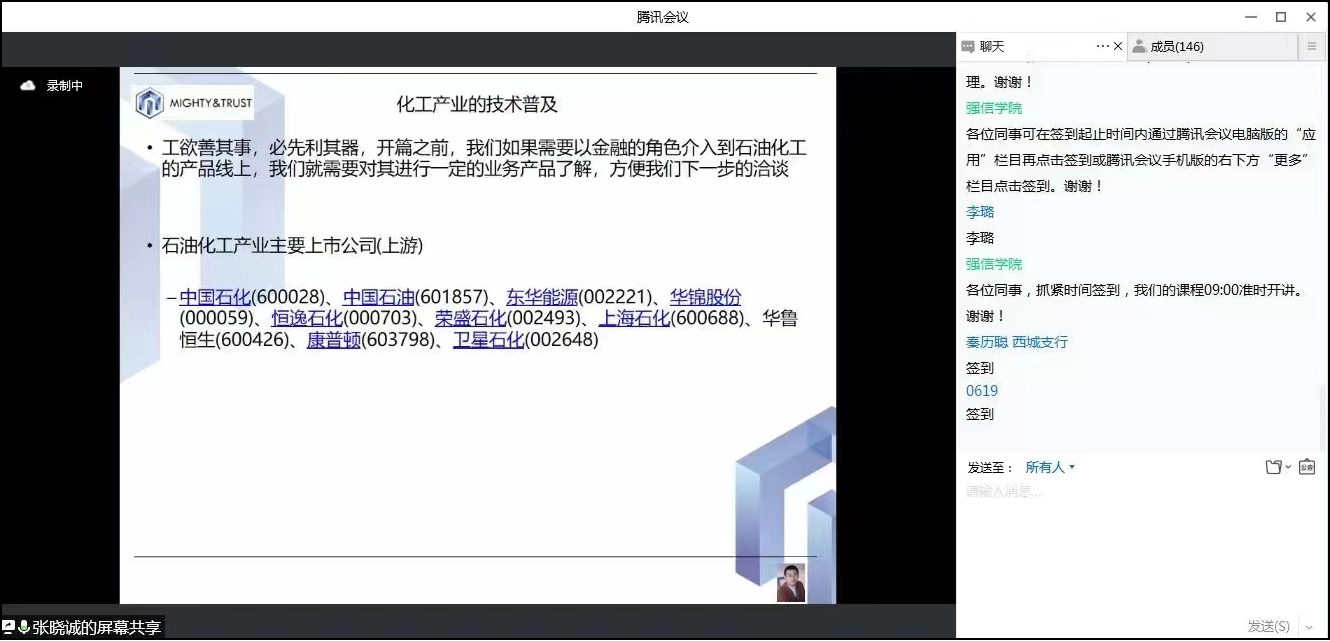The image size is (1330, 641).
Task: Click the screen share icon at the lower-left corner
Action: point(9,626)
